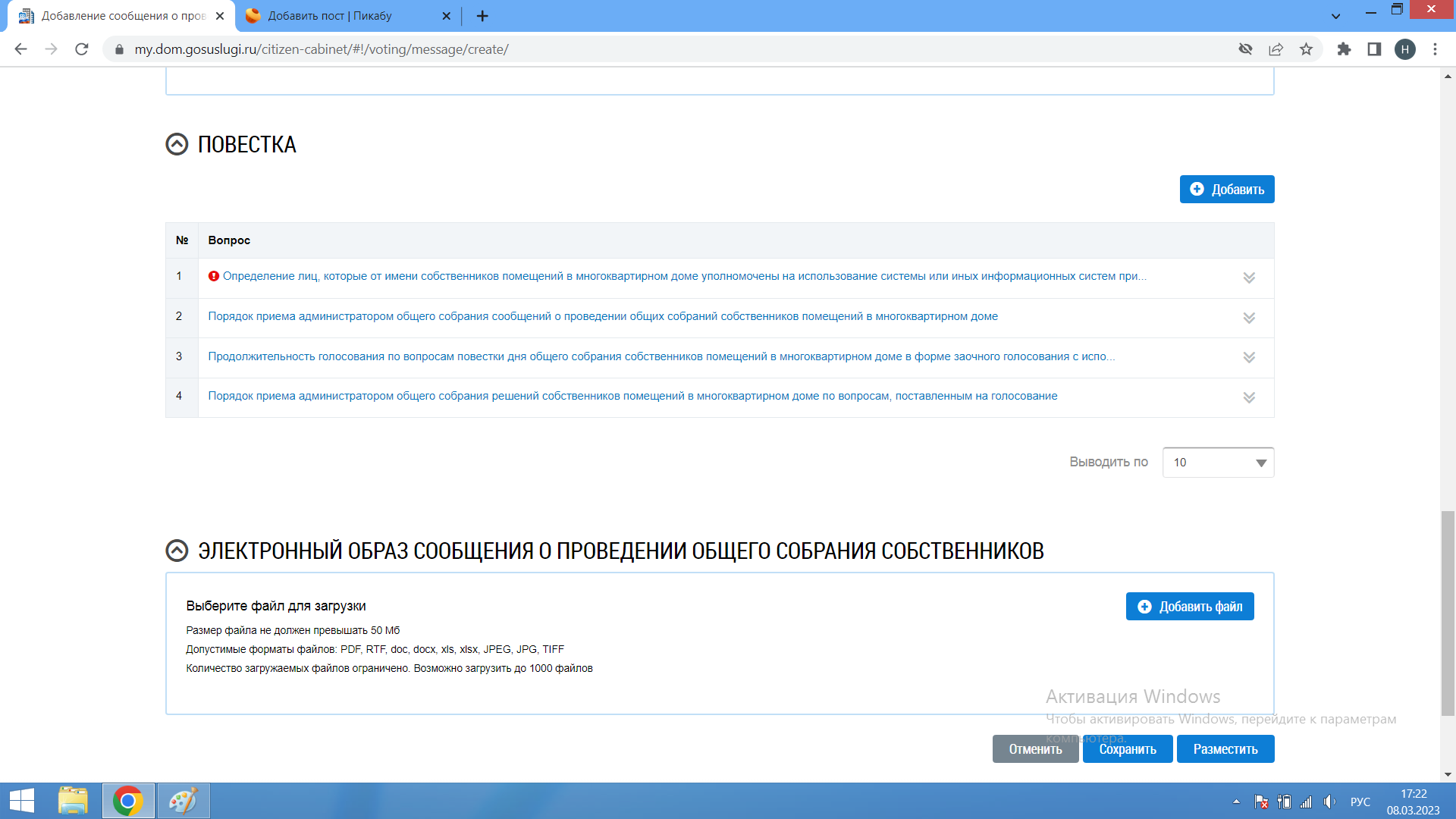Open question 3 Продолжительность голосования link
This screenshot has height=819, width=1456.
pos(661,356)
